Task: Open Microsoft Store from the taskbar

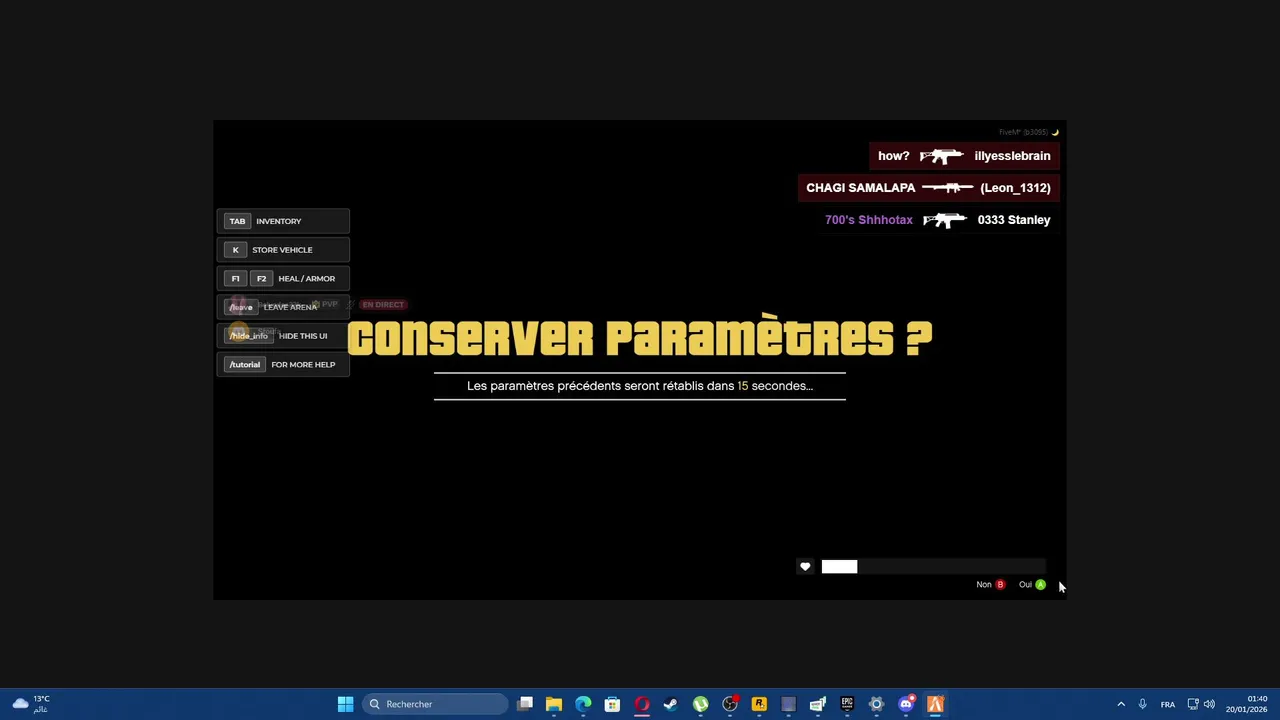Action: pos(612,704)
